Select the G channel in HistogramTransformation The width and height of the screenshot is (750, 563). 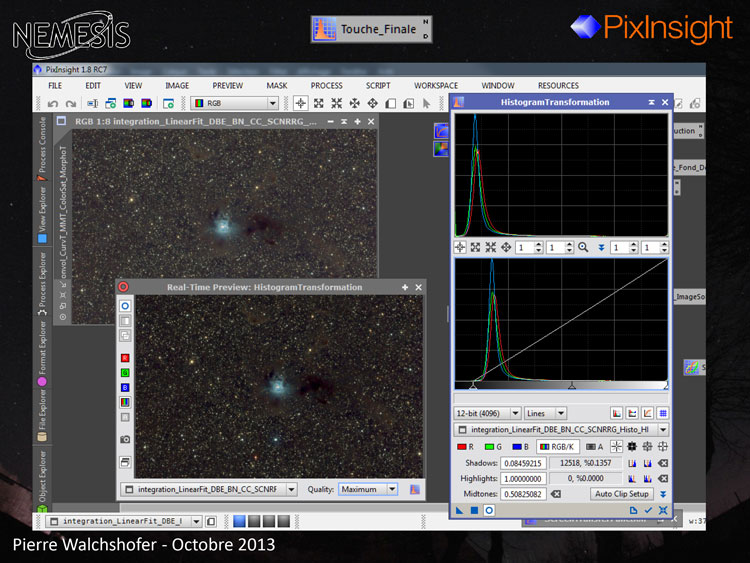coord(493,447)
